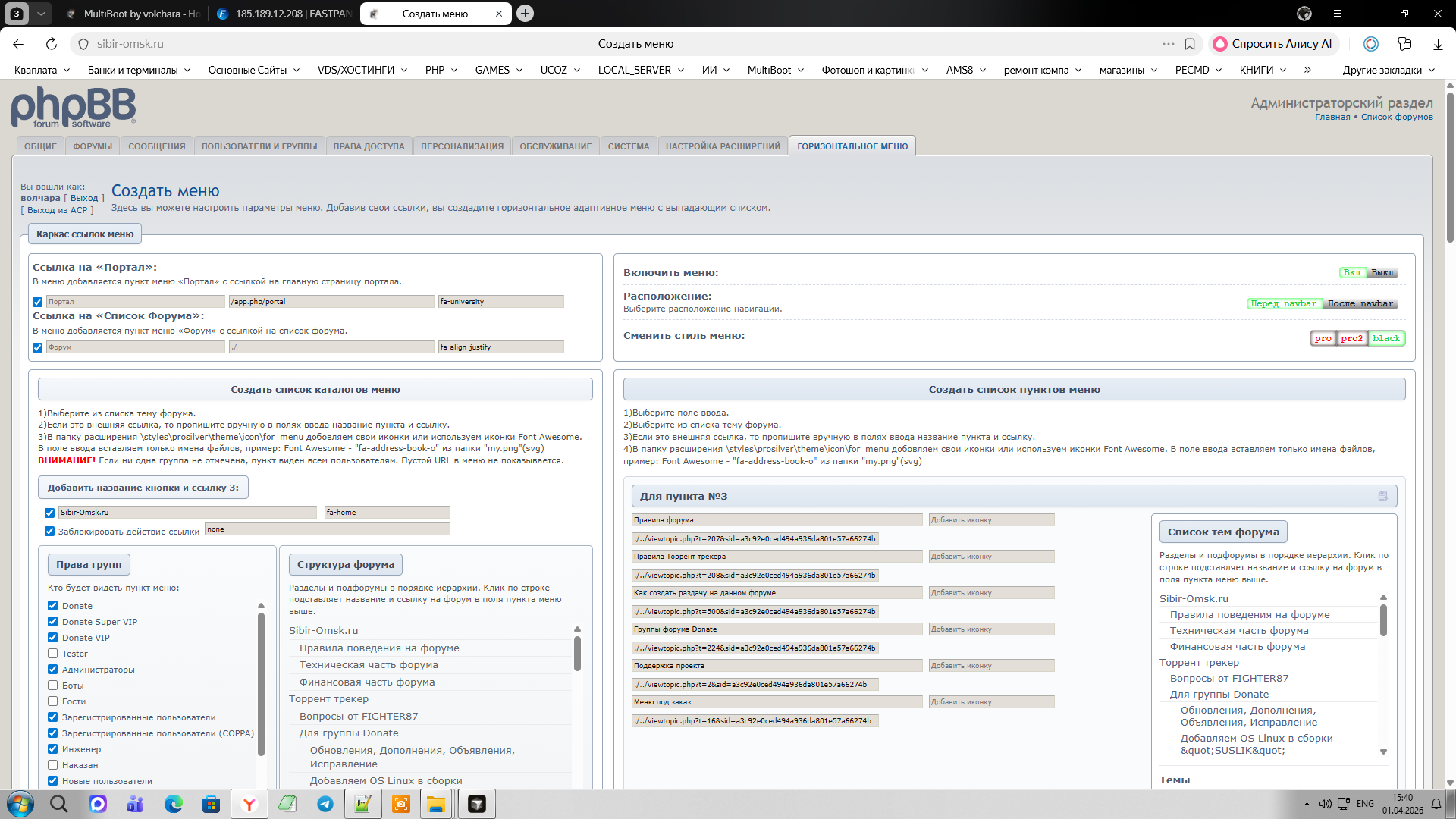Open the browser downloads arrow icon

pos(1438,44)
